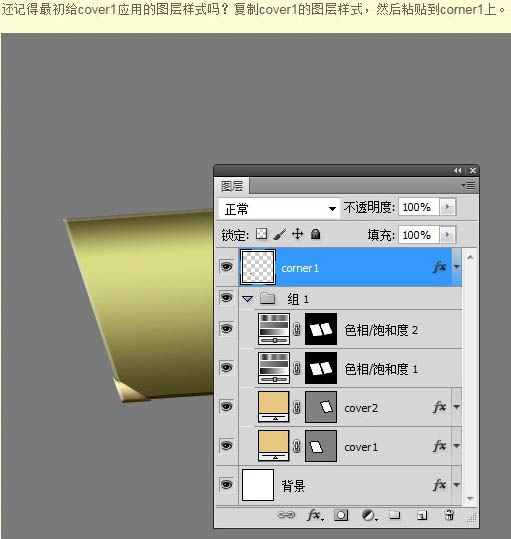Click the link layers icon at panel bottom

[286, 515]
